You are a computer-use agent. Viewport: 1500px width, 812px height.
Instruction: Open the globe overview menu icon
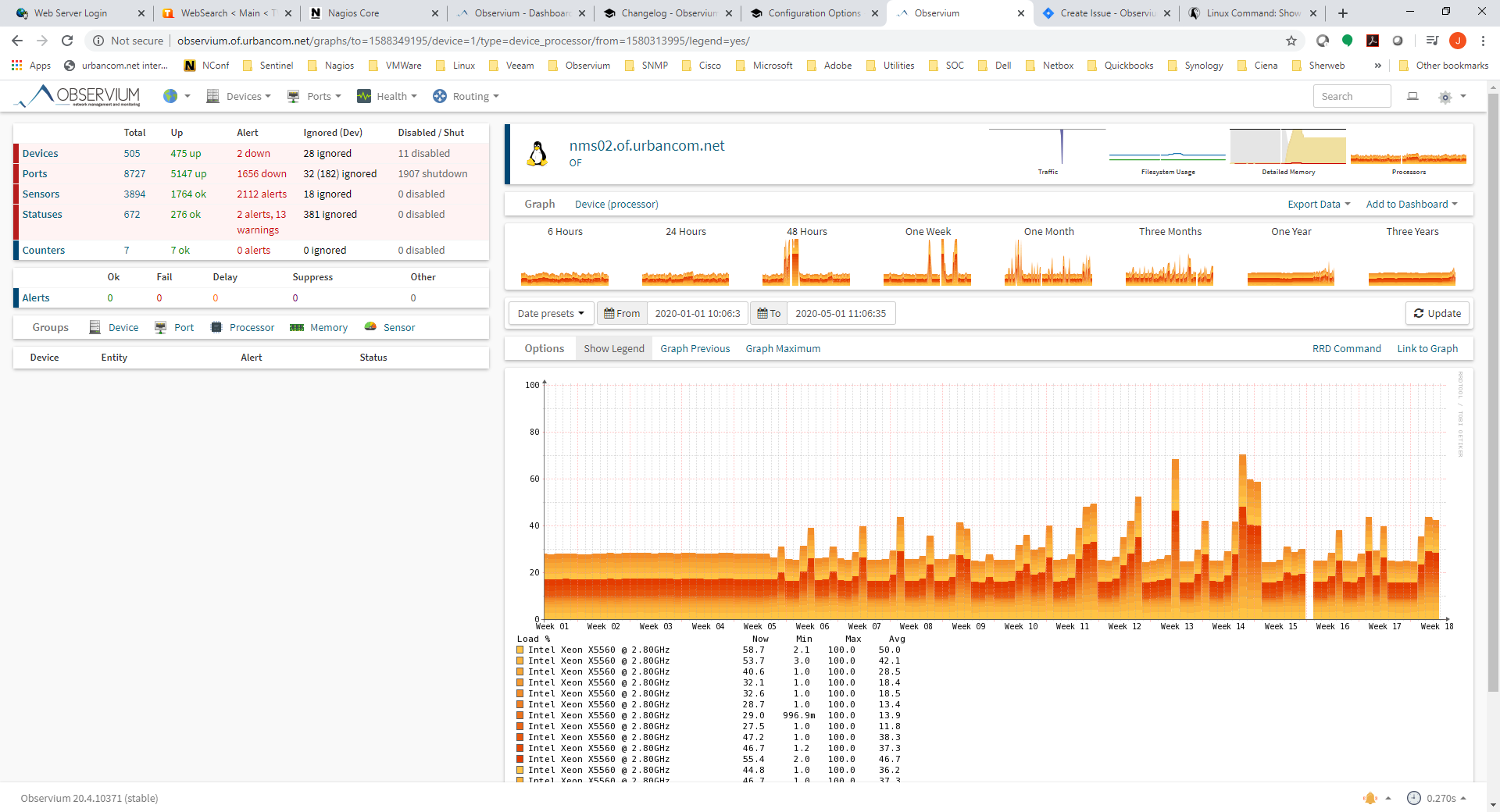[170, 96]
